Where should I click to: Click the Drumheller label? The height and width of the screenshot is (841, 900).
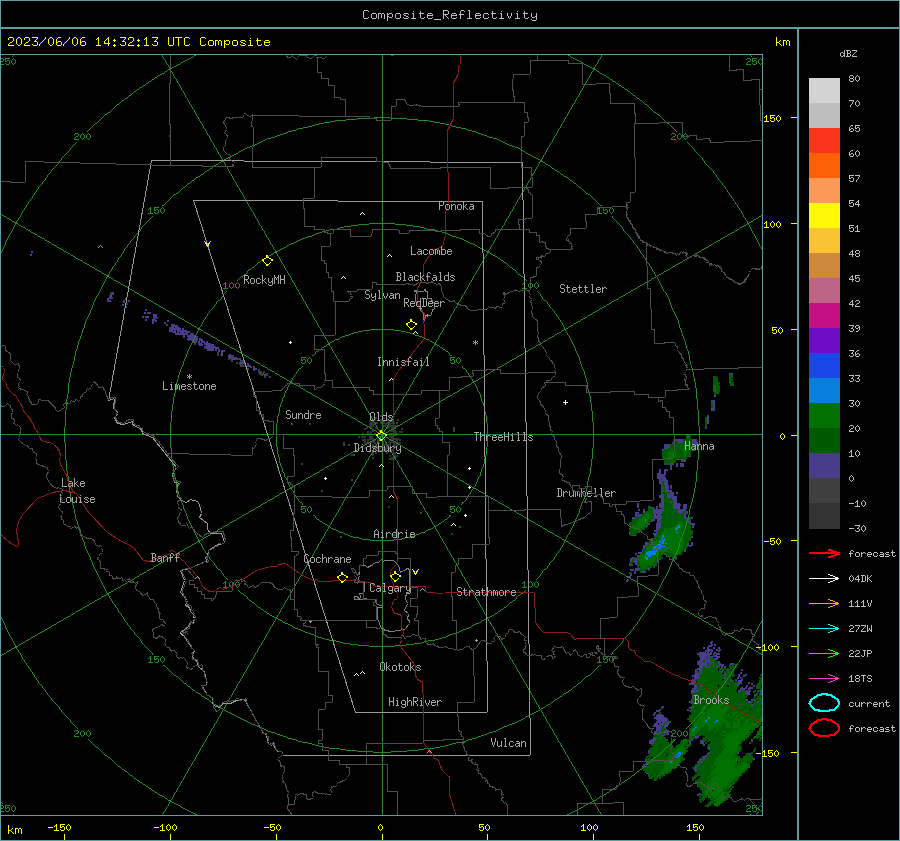(586, 493)
